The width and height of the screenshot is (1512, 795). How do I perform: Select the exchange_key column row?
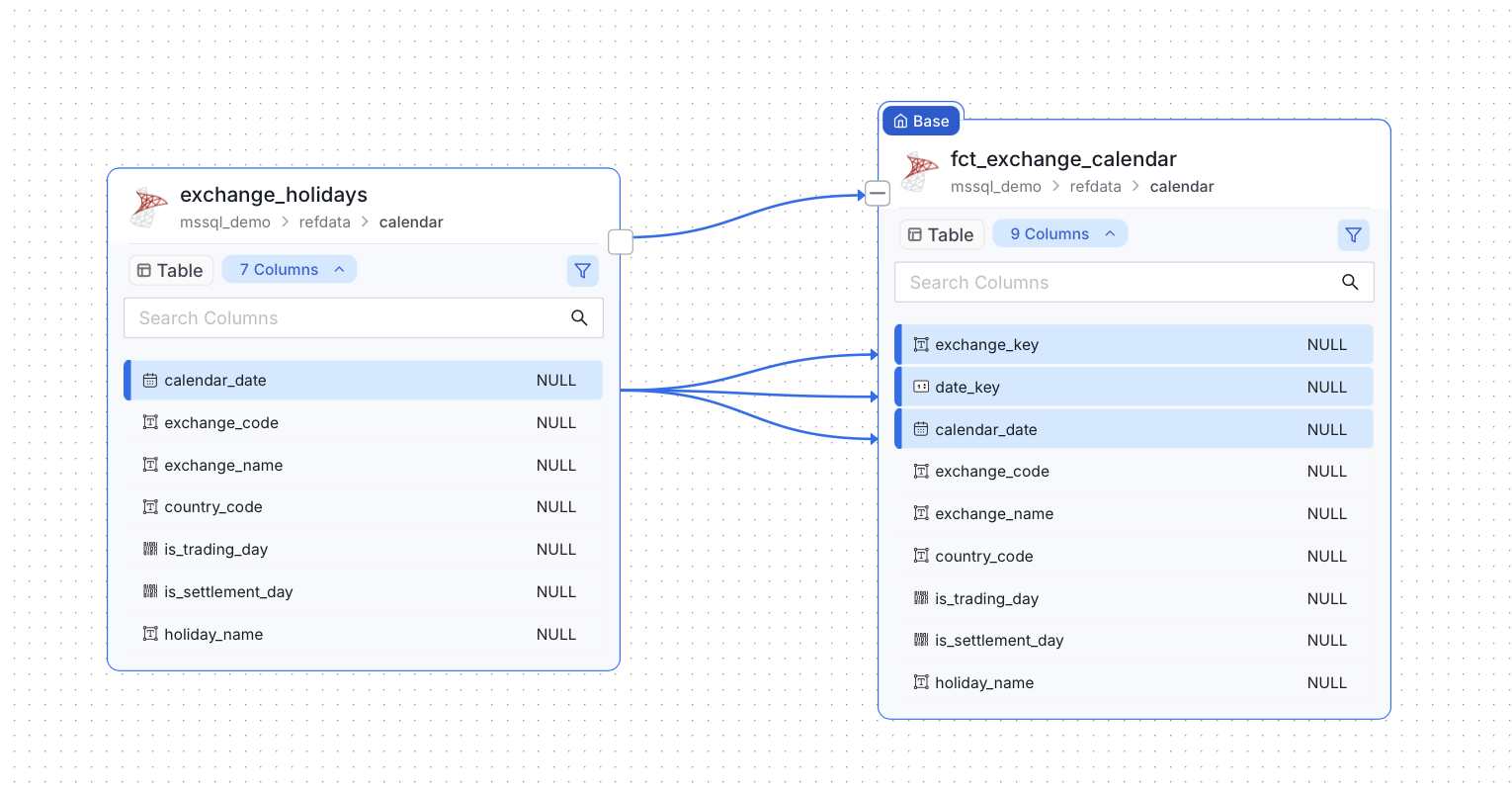pos(1134,344)
